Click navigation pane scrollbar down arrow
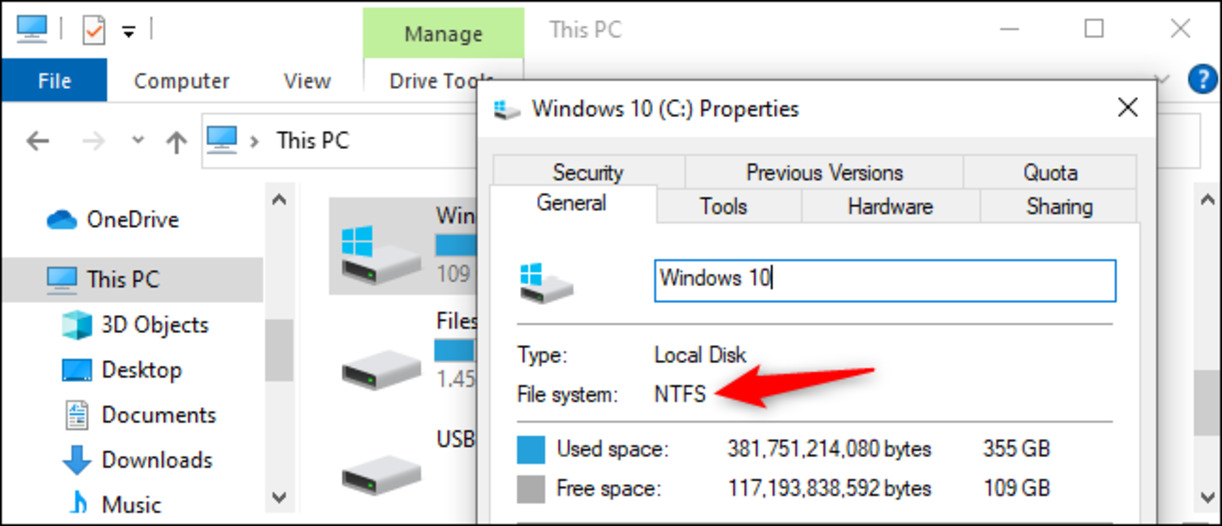Viewport: 1222px width, 526px height. click(280, 495)
